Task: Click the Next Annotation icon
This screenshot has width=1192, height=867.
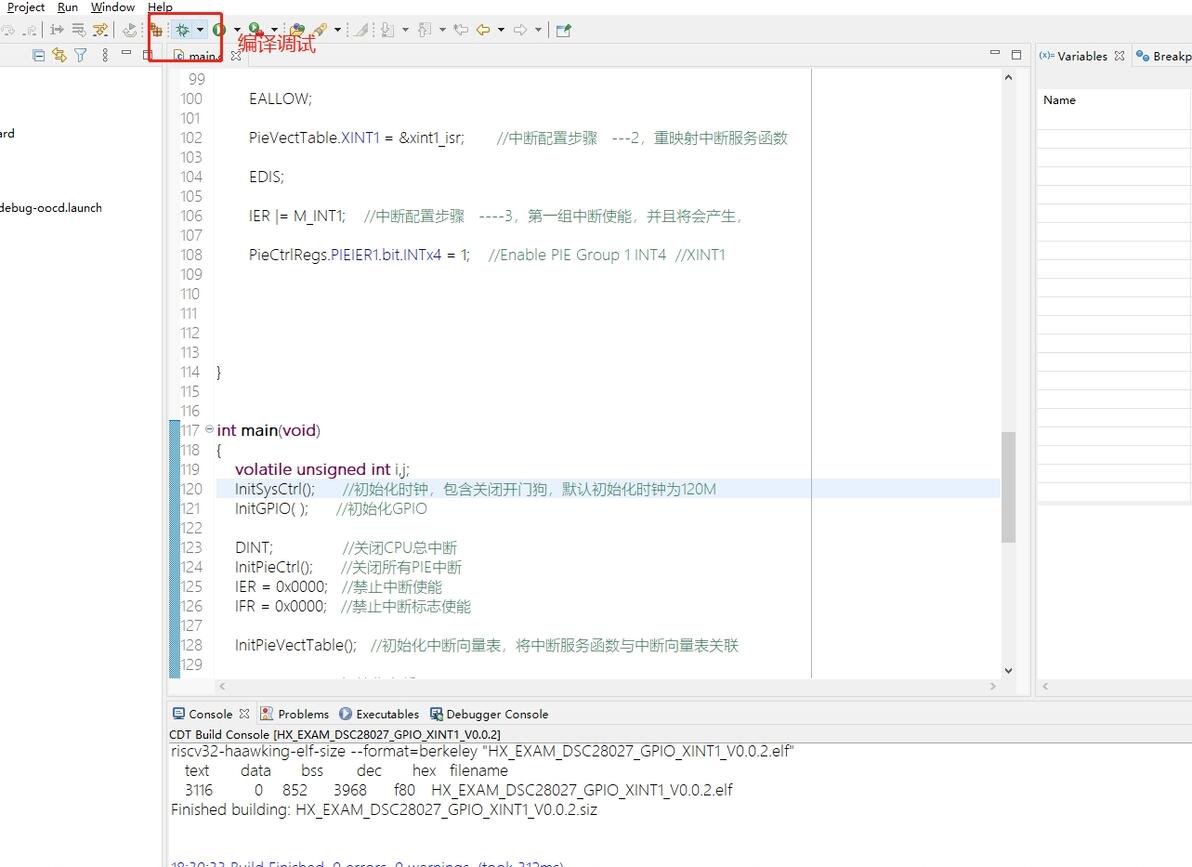Action: (x=388, y=30)
